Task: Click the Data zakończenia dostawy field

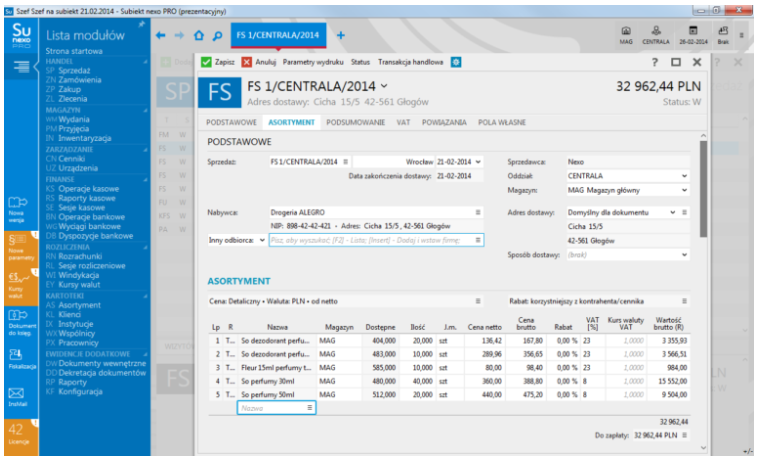Action: pos(459,176)
